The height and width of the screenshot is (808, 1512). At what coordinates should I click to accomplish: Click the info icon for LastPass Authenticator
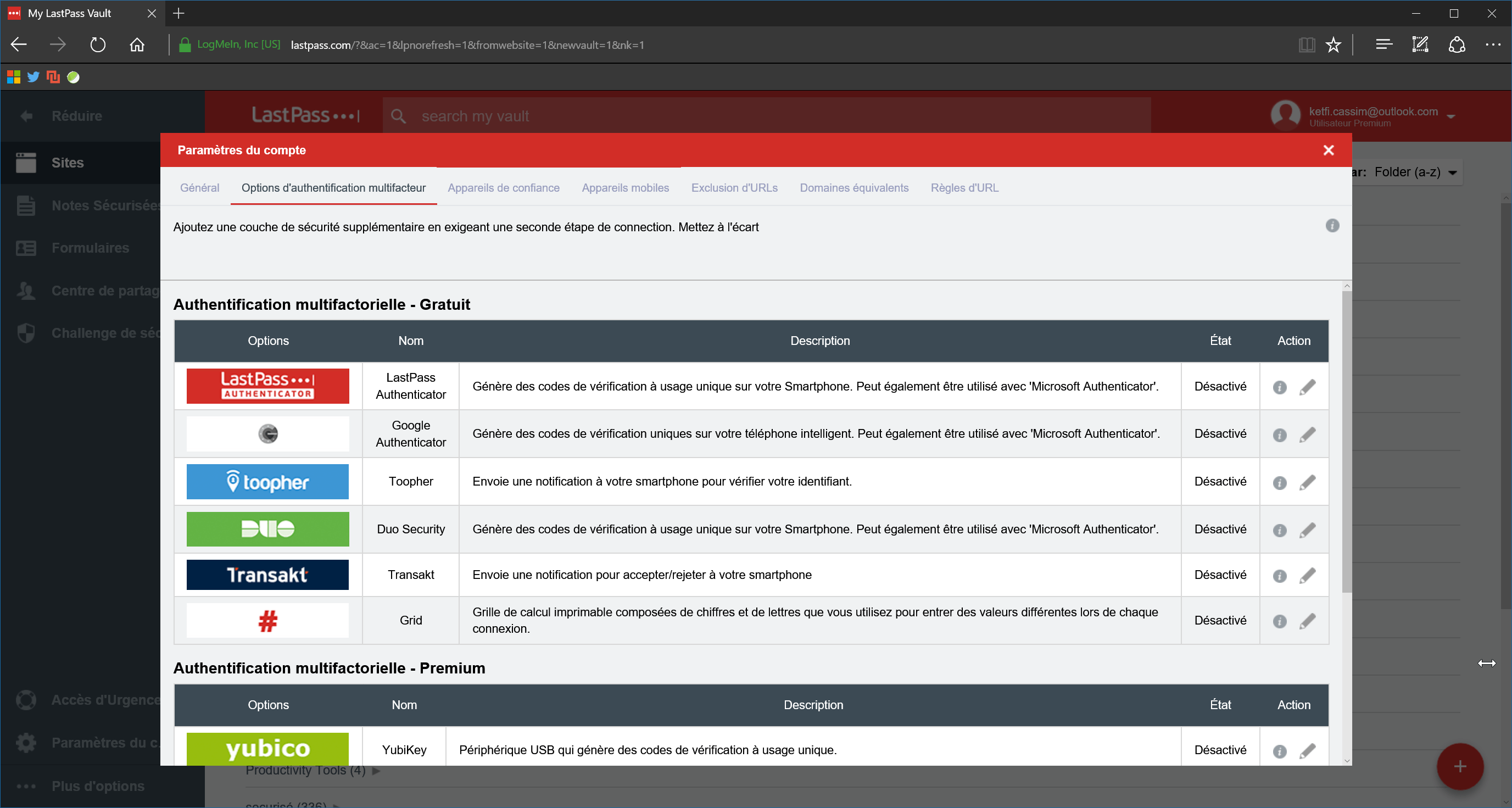coord(1280,388)
